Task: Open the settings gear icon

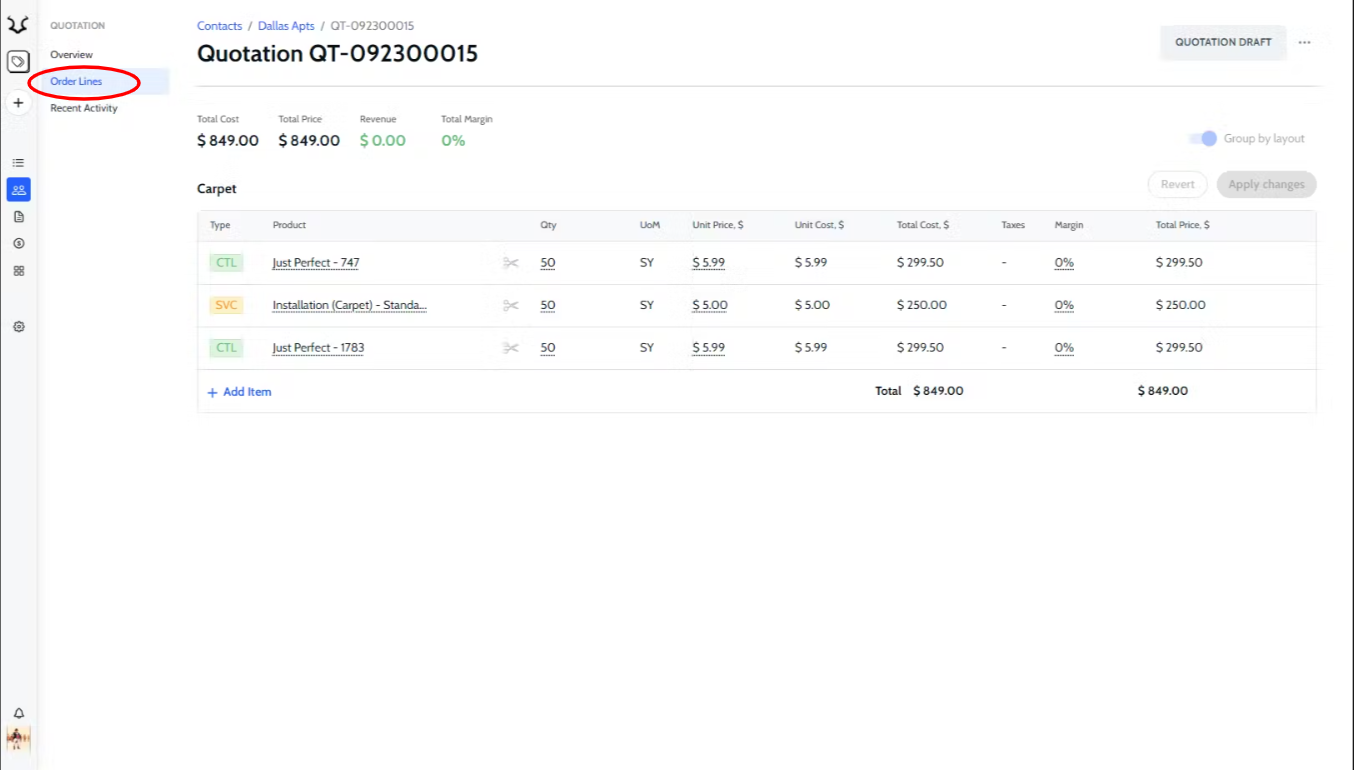Action: 18,326
